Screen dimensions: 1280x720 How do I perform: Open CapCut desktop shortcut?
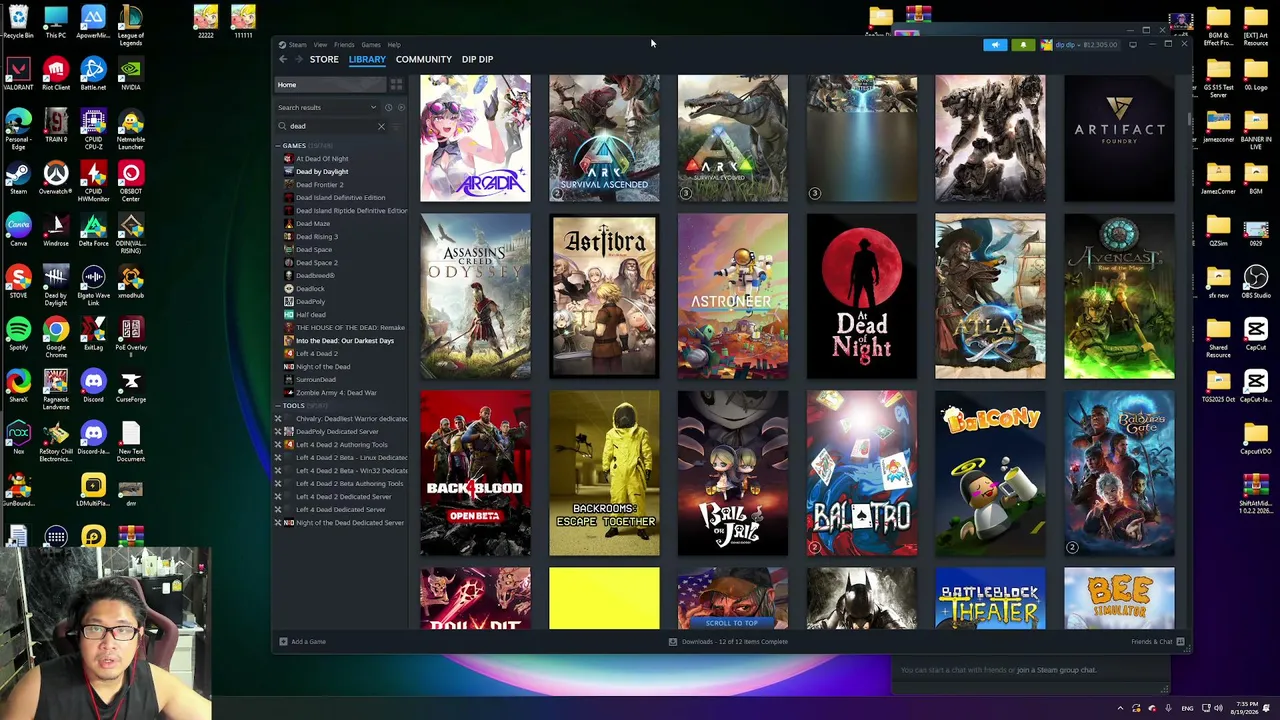[x=1256, y=334]
